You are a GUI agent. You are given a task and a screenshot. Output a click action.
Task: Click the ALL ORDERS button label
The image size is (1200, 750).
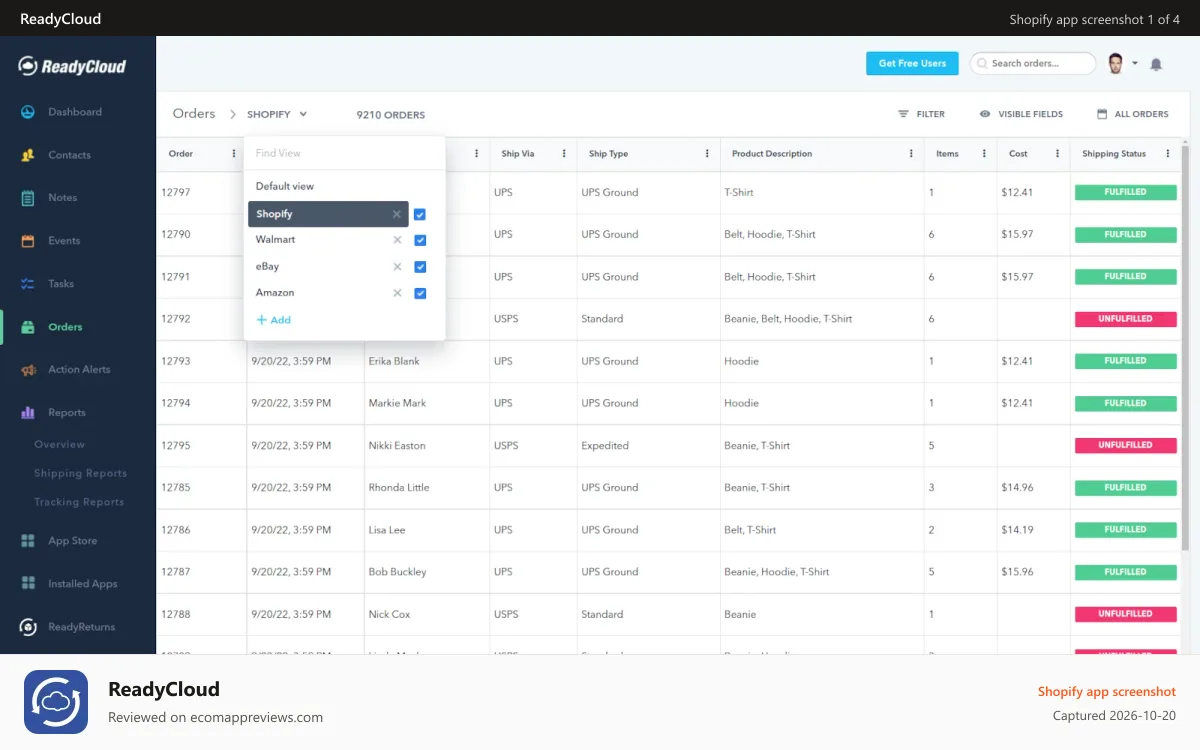coord(1142,114)
